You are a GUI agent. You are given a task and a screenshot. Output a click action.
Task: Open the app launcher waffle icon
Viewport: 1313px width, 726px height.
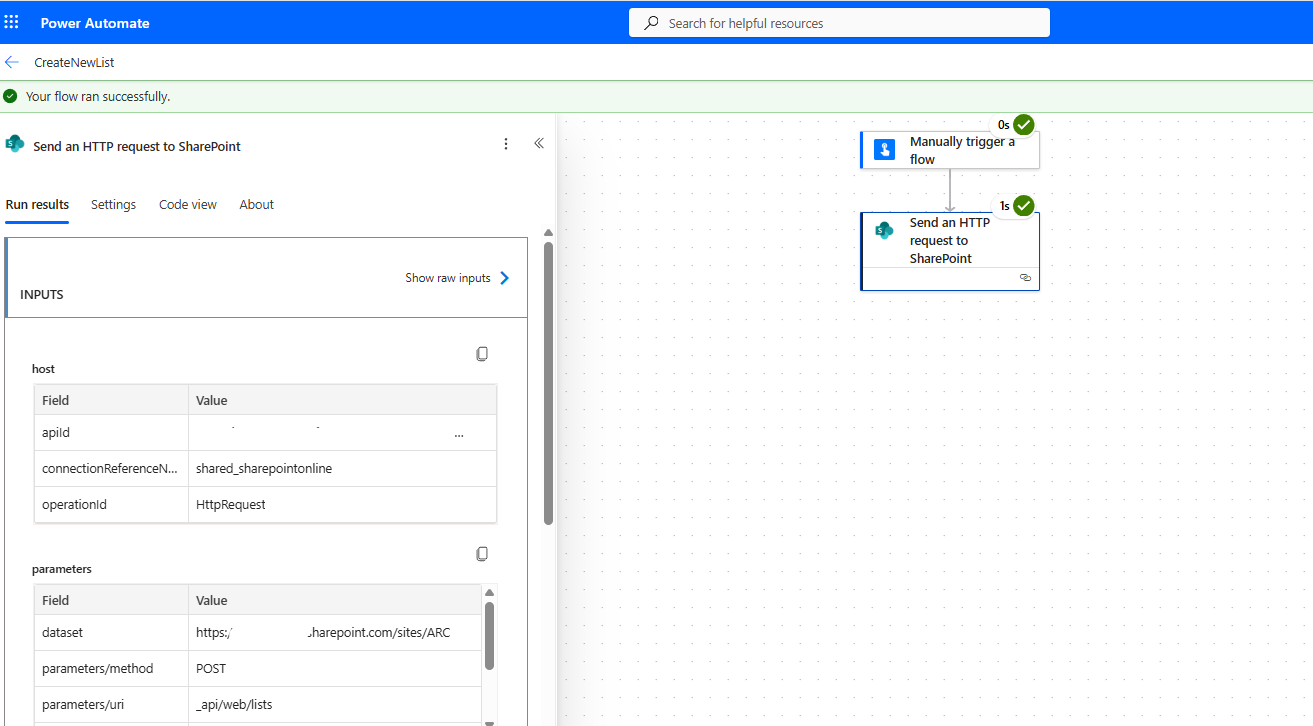12,22
